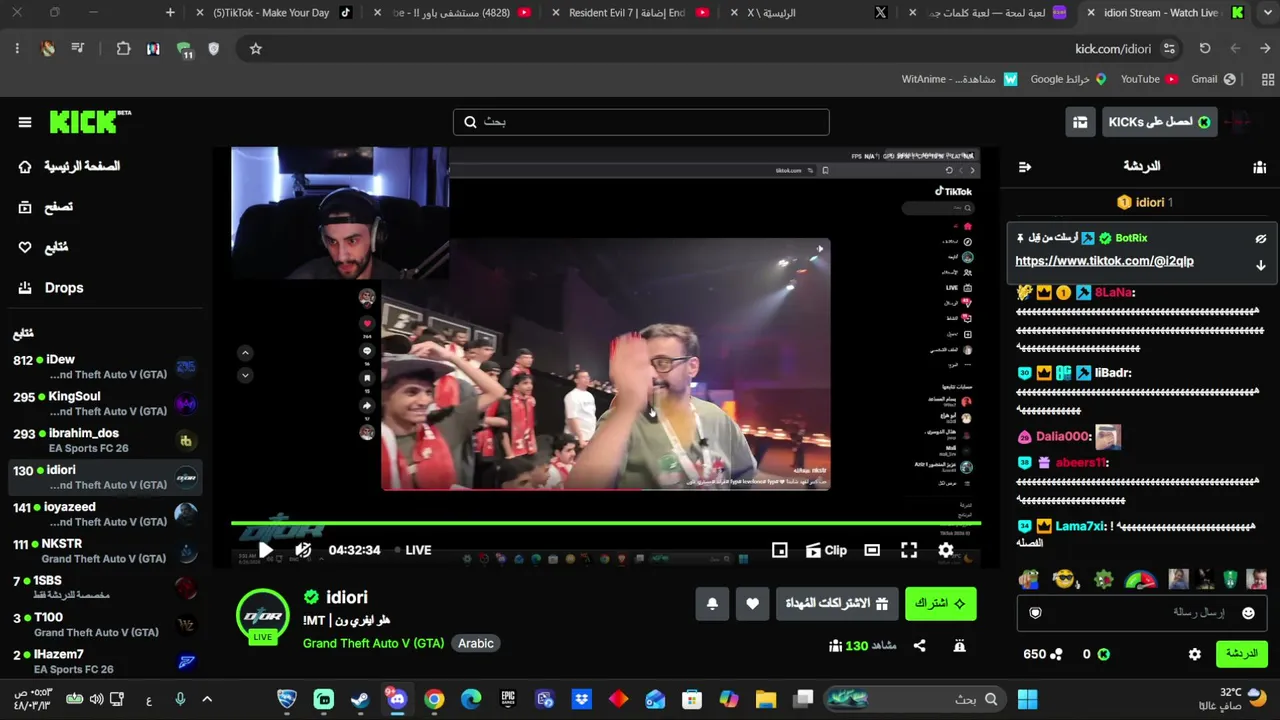Open the iDew channel in sidebar
The height and width of the screenshot is (720, 1280).
pyautogui.click(x=105, y=367)
